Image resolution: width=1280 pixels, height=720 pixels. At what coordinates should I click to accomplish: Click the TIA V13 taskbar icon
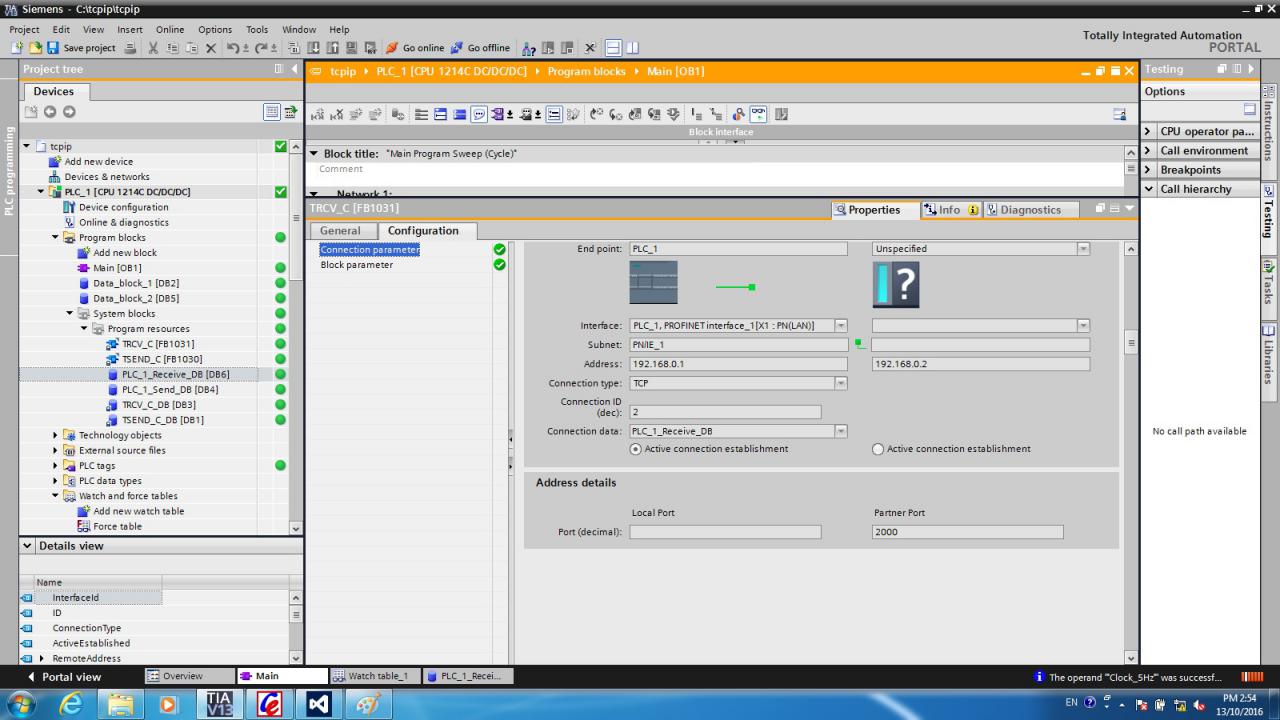click(220, 703)
